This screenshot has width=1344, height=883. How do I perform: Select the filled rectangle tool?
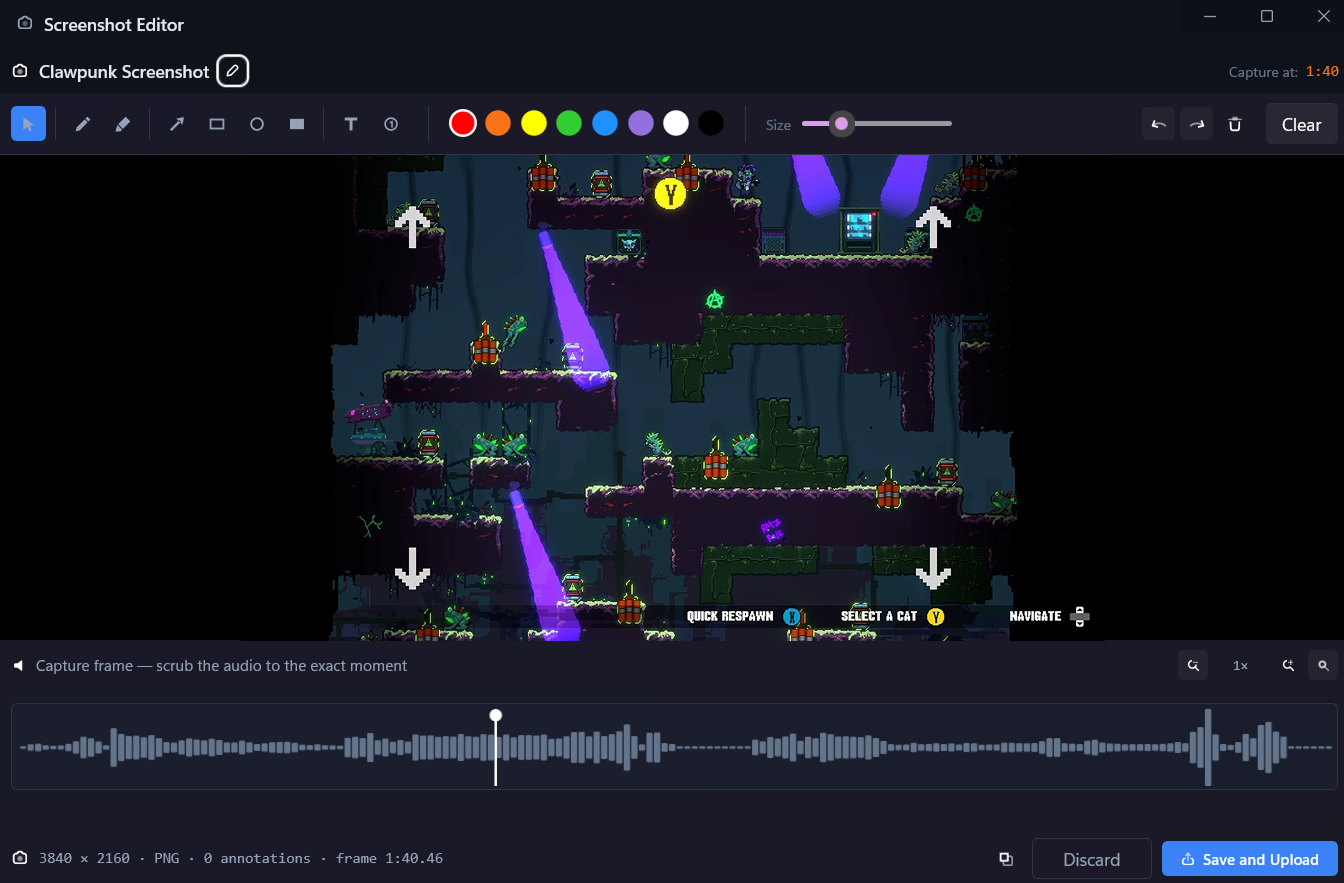click(297, 124)
